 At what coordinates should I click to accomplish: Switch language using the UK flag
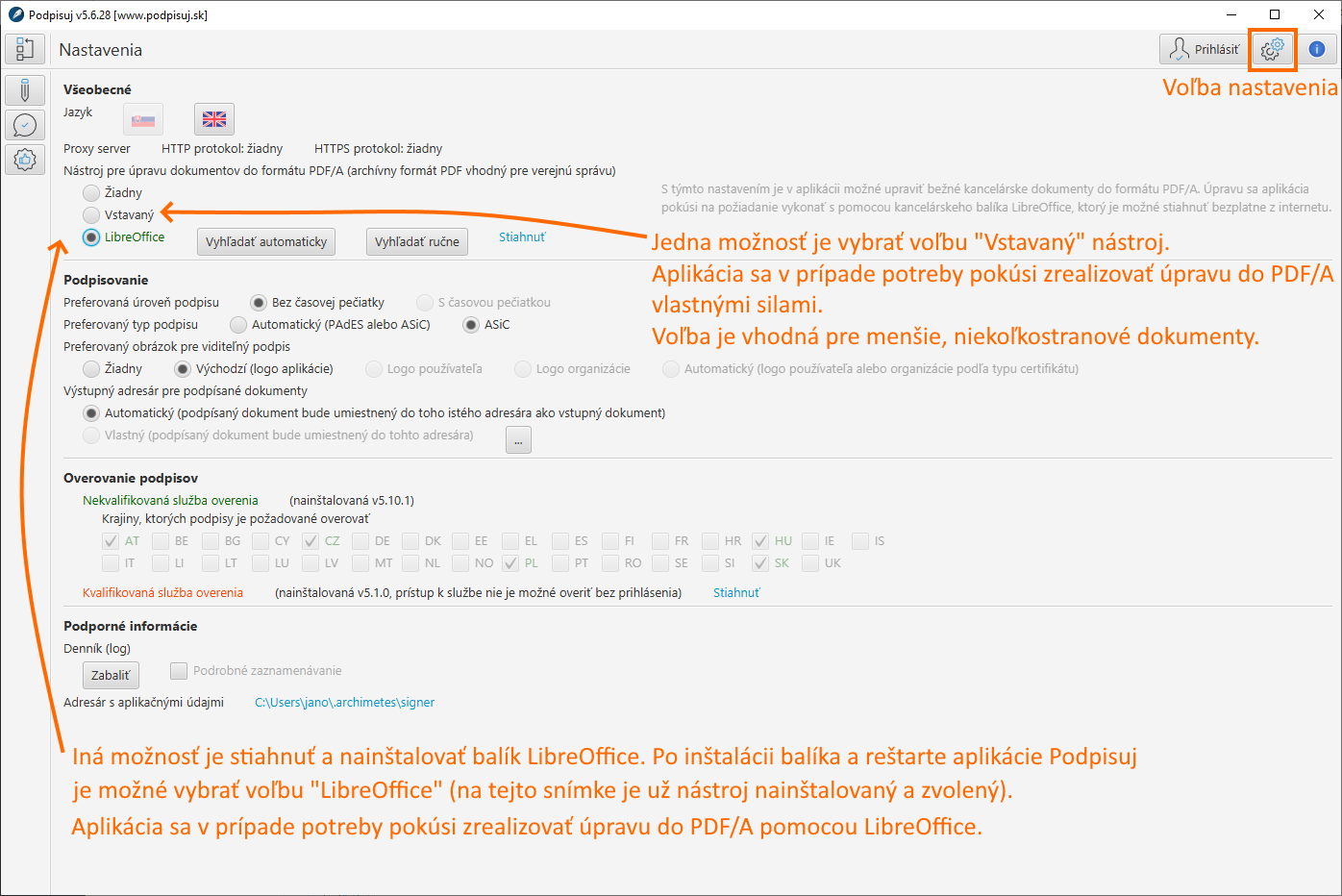(x=214, y=119)
